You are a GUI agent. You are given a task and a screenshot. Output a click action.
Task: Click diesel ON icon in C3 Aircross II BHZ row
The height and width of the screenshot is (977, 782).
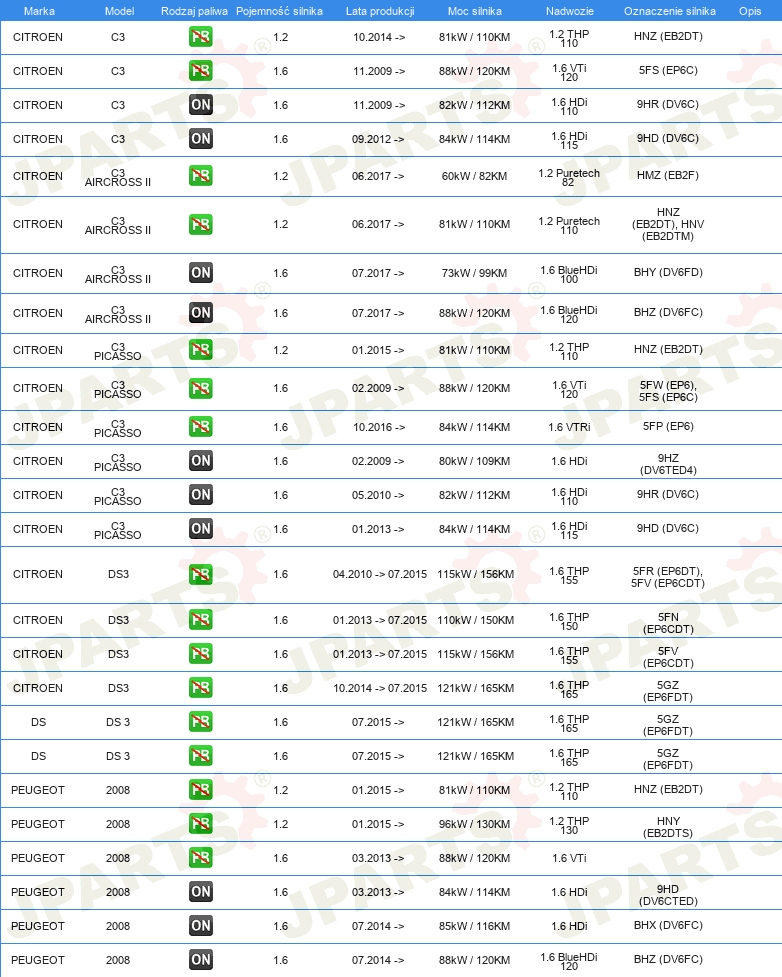coord(201,313)
